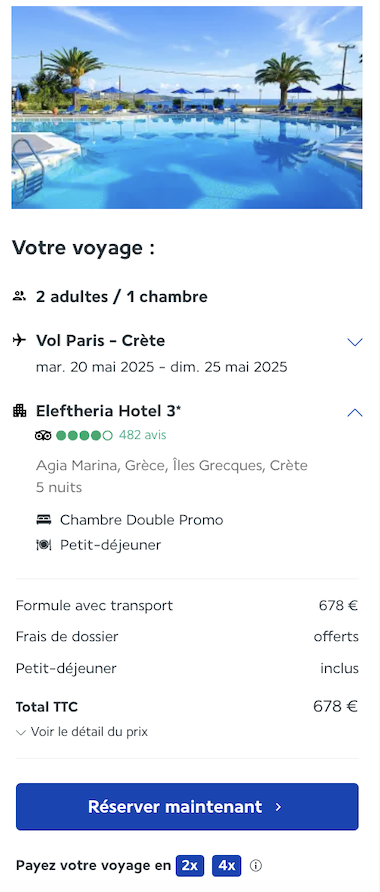Select the 4x payment option
The height and width of the screenshot is (892, 380).
click(227, 866)
